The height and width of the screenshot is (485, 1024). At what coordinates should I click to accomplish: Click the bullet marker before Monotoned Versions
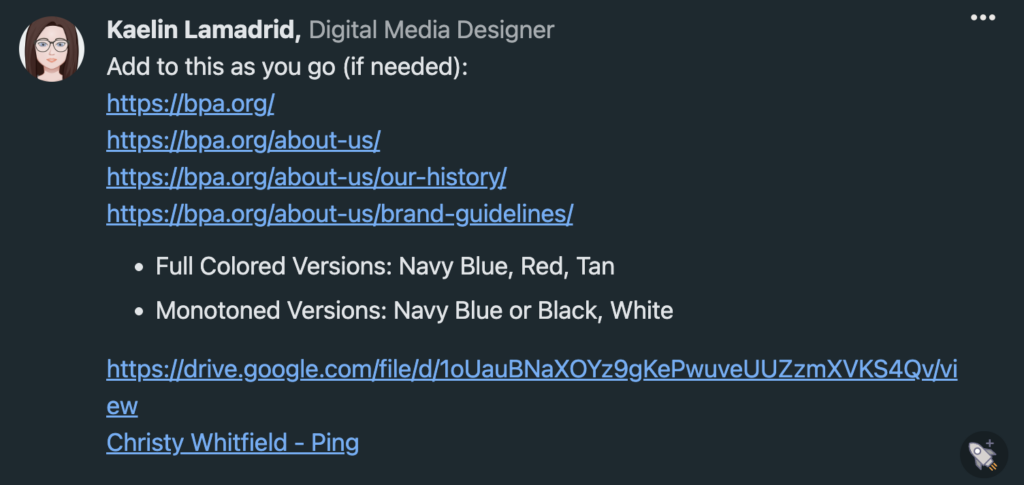coord(137,312)
